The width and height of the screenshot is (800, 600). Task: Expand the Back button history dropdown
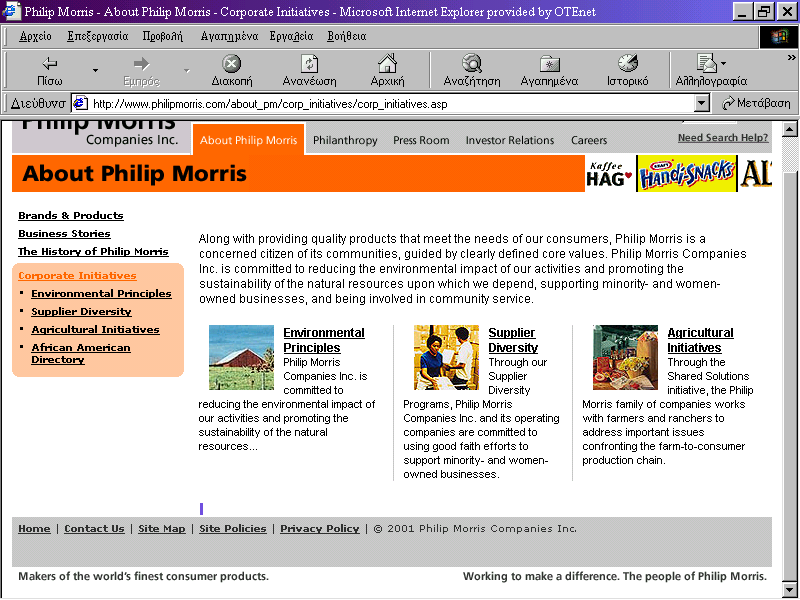[x=95, y=70]
